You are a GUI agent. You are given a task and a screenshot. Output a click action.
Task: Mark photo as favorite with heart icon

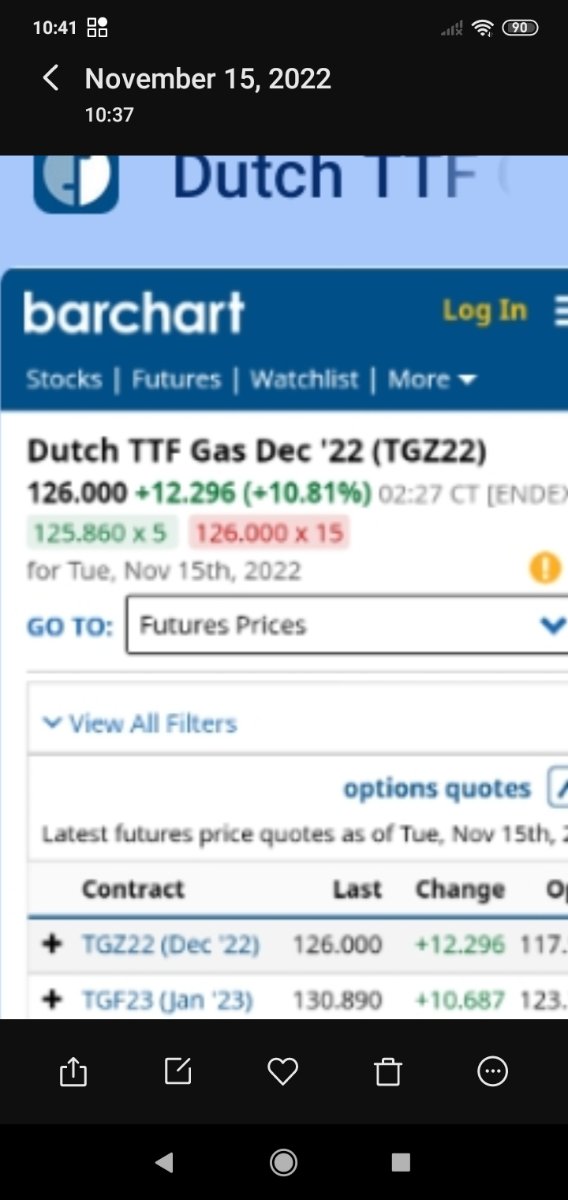pyautogui.click(x=283, y=1072)
